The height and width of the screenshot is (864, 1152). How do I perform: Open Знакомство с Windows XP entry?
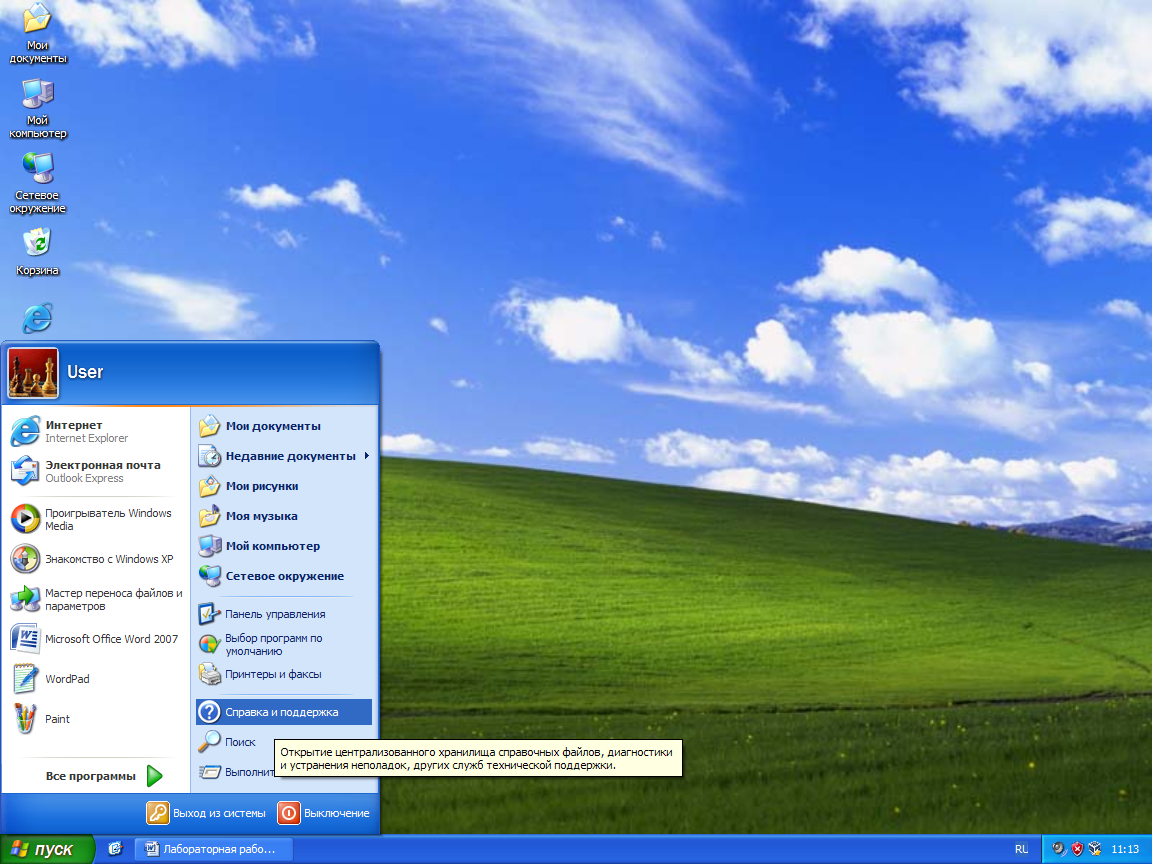(96, 559)
